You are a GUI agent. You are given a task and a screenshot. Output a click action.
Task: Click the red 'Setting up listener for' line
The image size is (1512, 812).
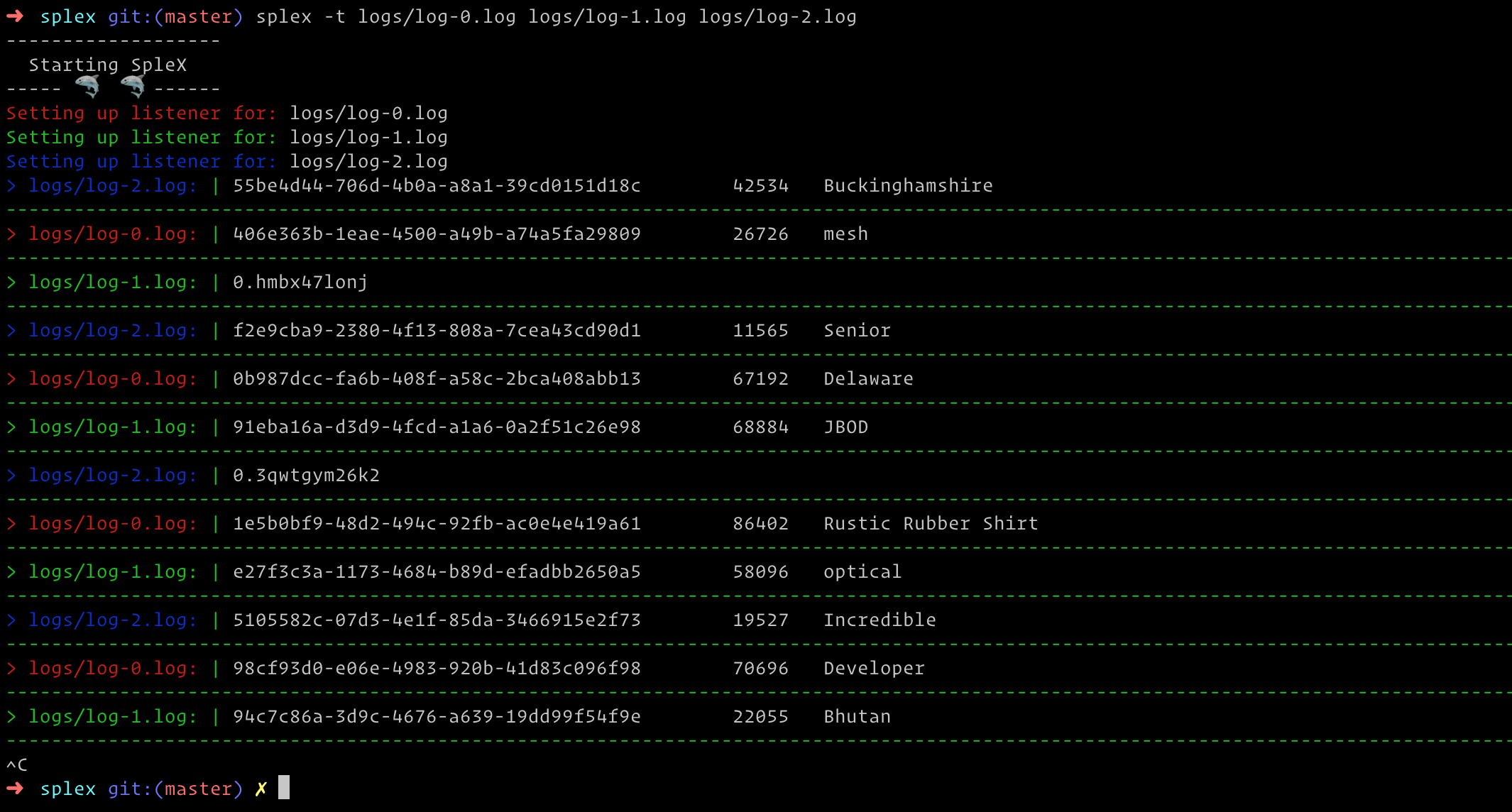(141, 114)
